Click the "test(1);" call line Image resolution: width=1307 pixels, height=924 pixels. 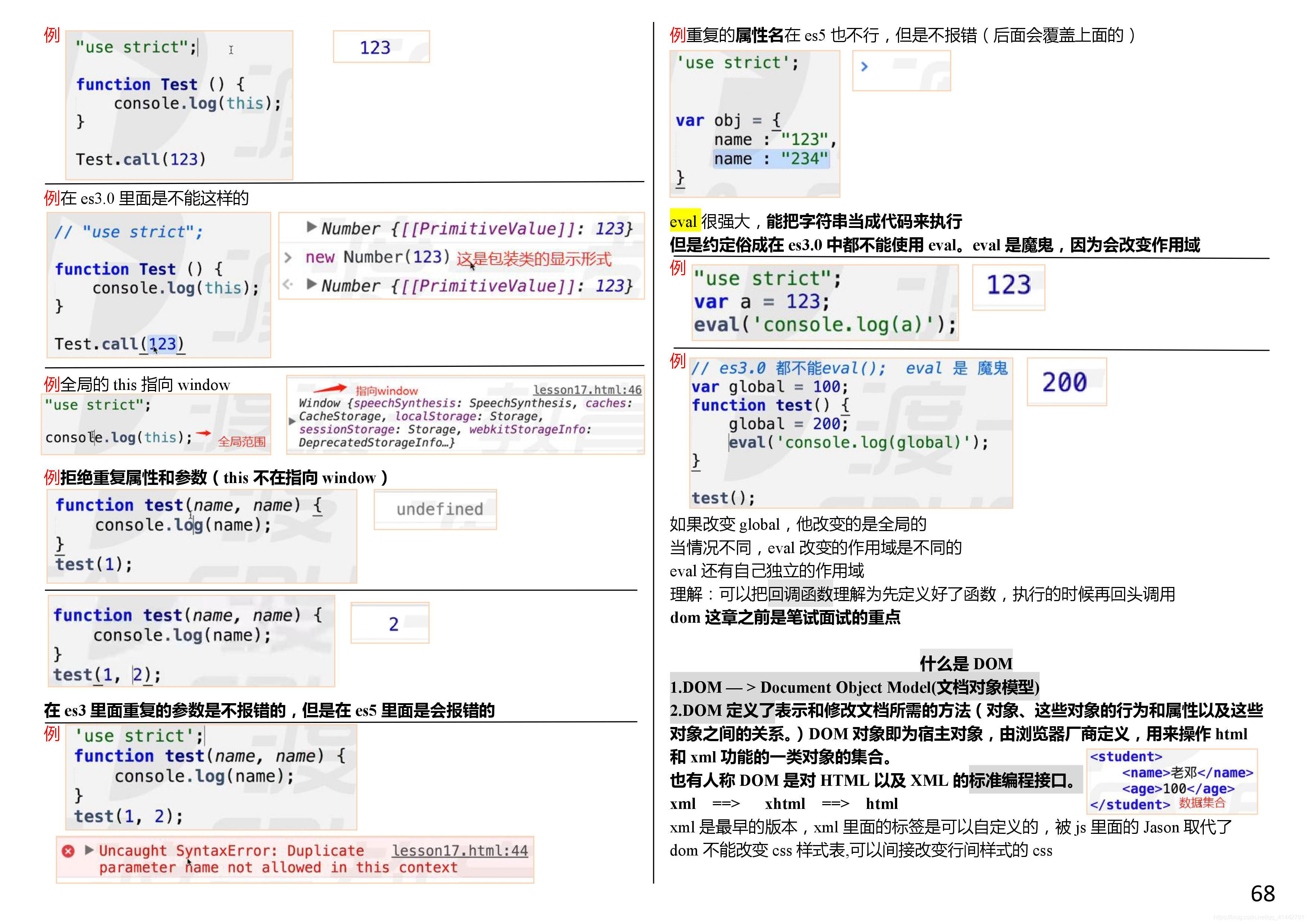click(94, 564)
